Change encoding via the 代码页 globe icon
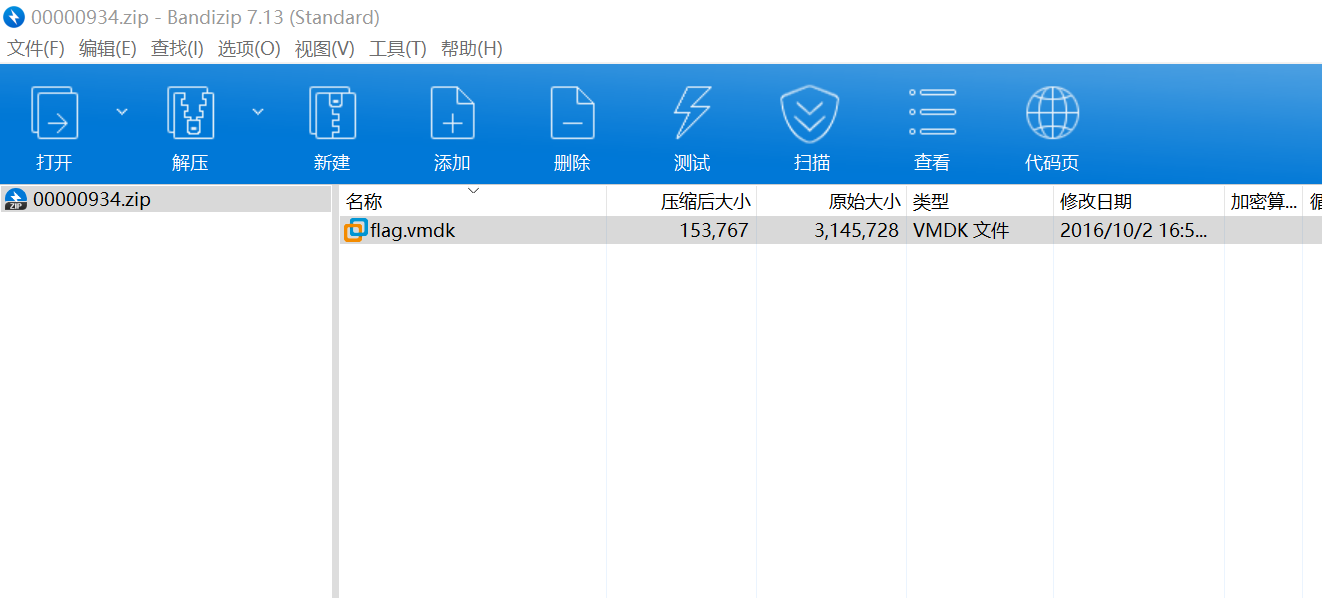This screenshot has width=1322, height=598. pyautogui.click(x=1052, y=122)
